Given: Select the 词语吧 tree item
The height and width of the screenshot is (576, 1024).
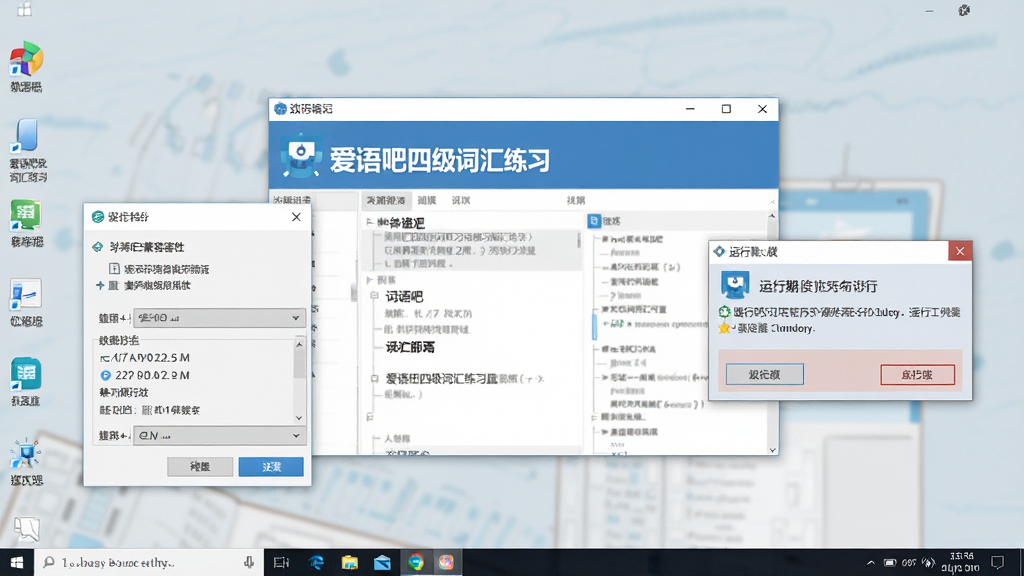Looking at the screenshot, I should pos(404,296).
